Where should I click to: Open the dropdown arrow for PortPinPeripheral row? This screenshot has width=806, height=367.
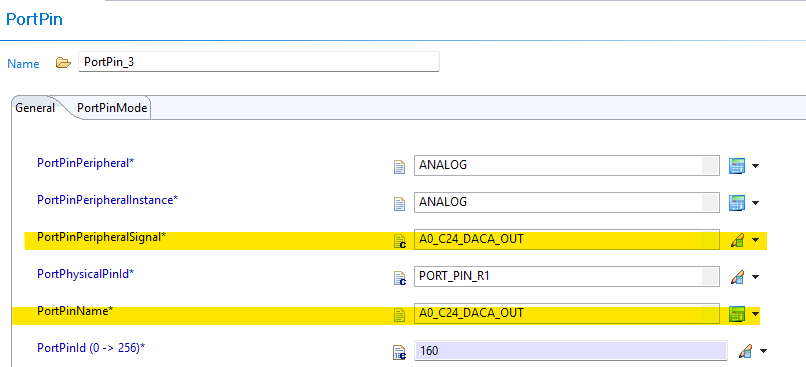coord(755,166)
